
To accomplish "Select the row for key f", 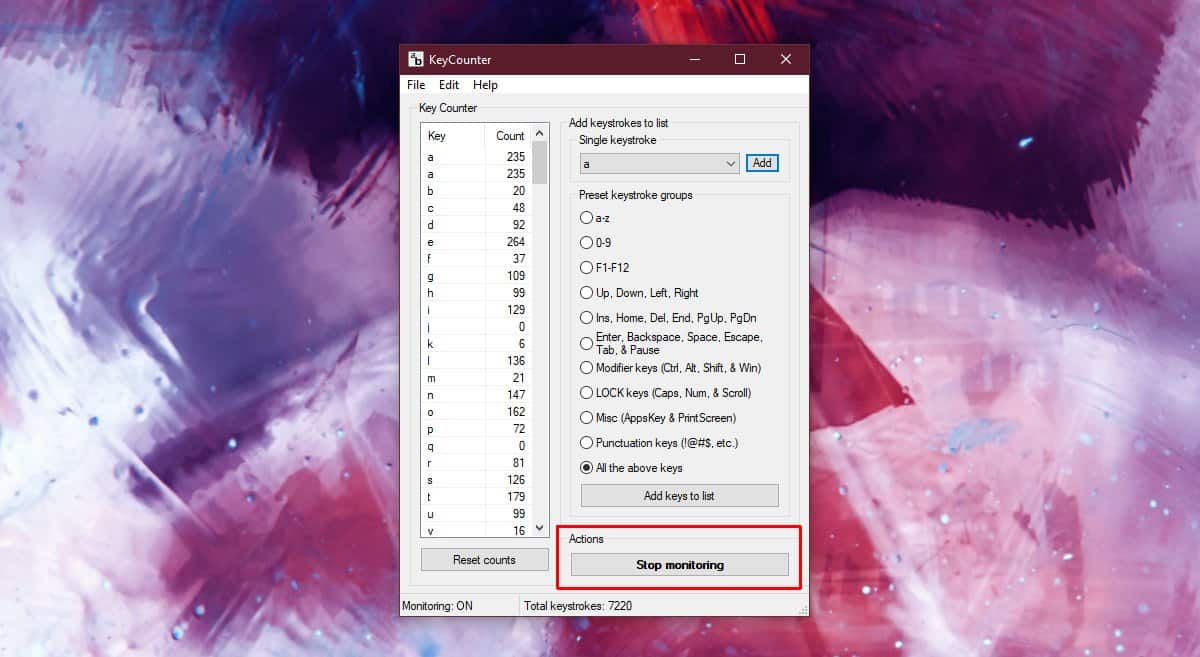I will [476, 259].
